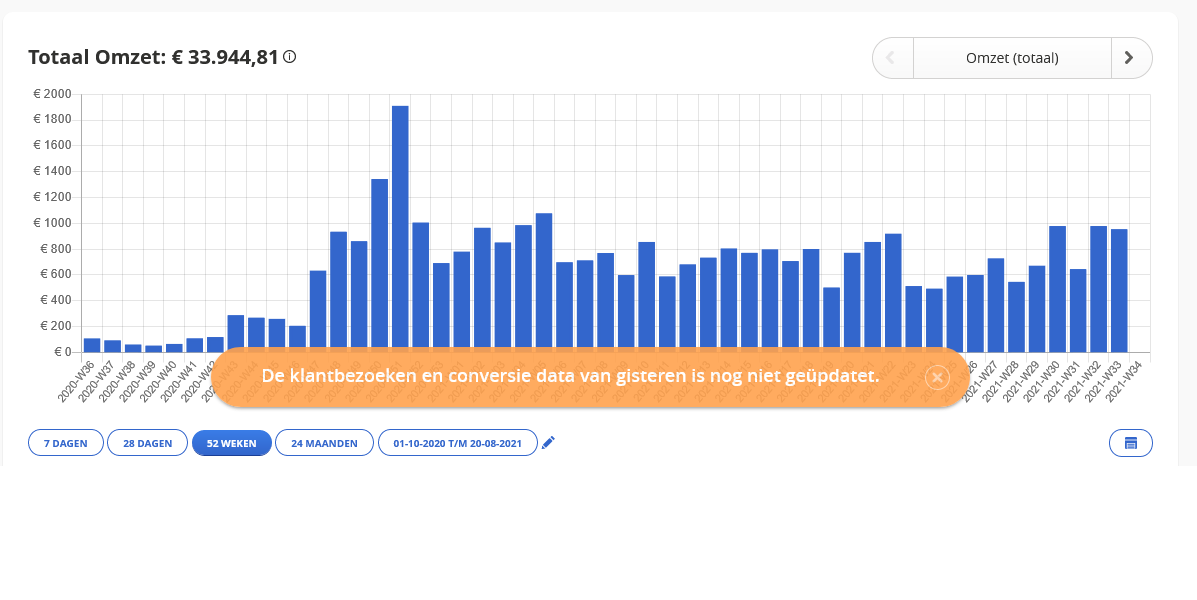Select the 7 DAGEN period
The width and height of the screenshot is (1197, 600).
click(x=66, y=443)
